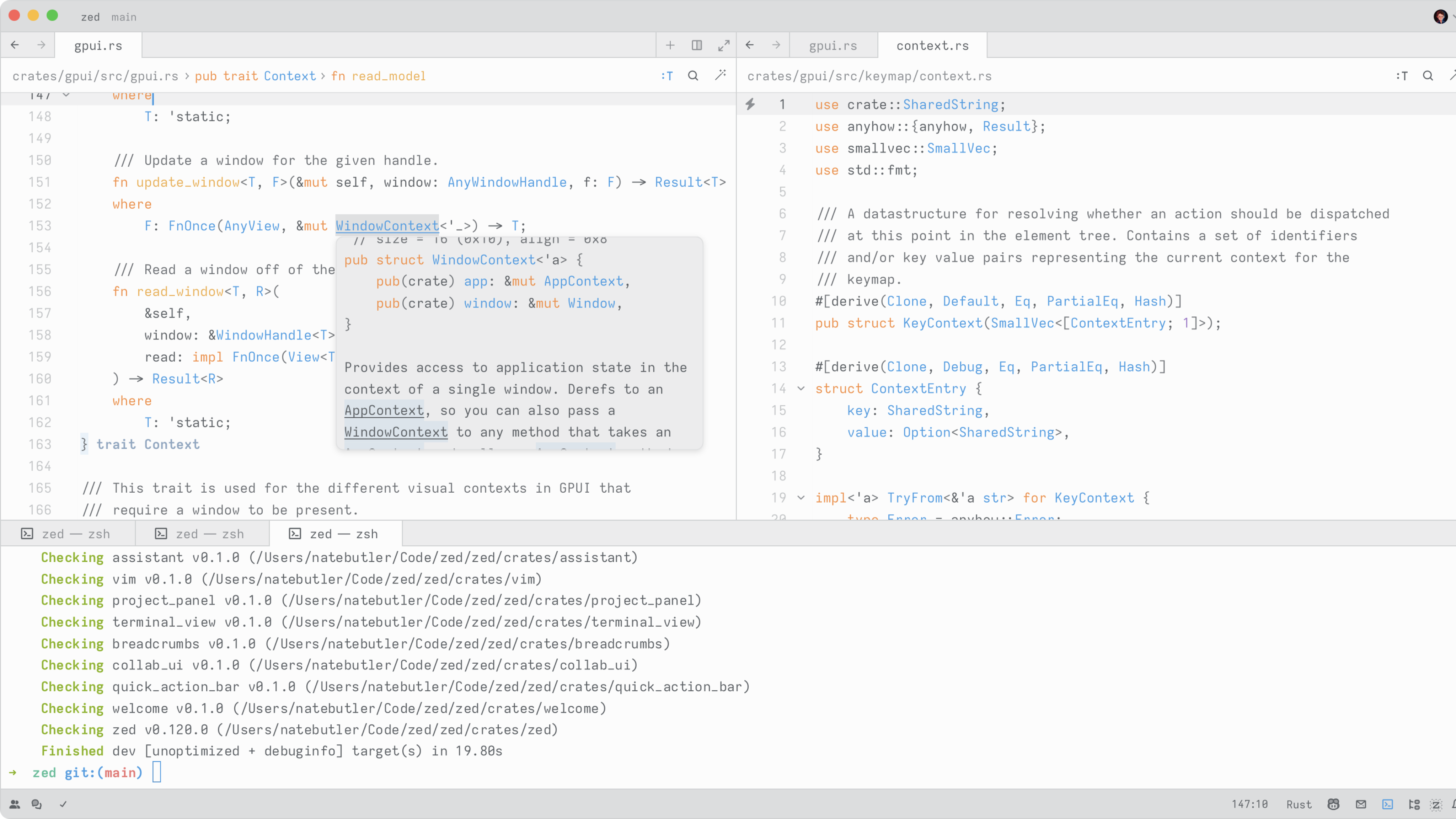Click AppContext link in hover popup
This screenshot has height=819, width=1456.
(384, 410)
